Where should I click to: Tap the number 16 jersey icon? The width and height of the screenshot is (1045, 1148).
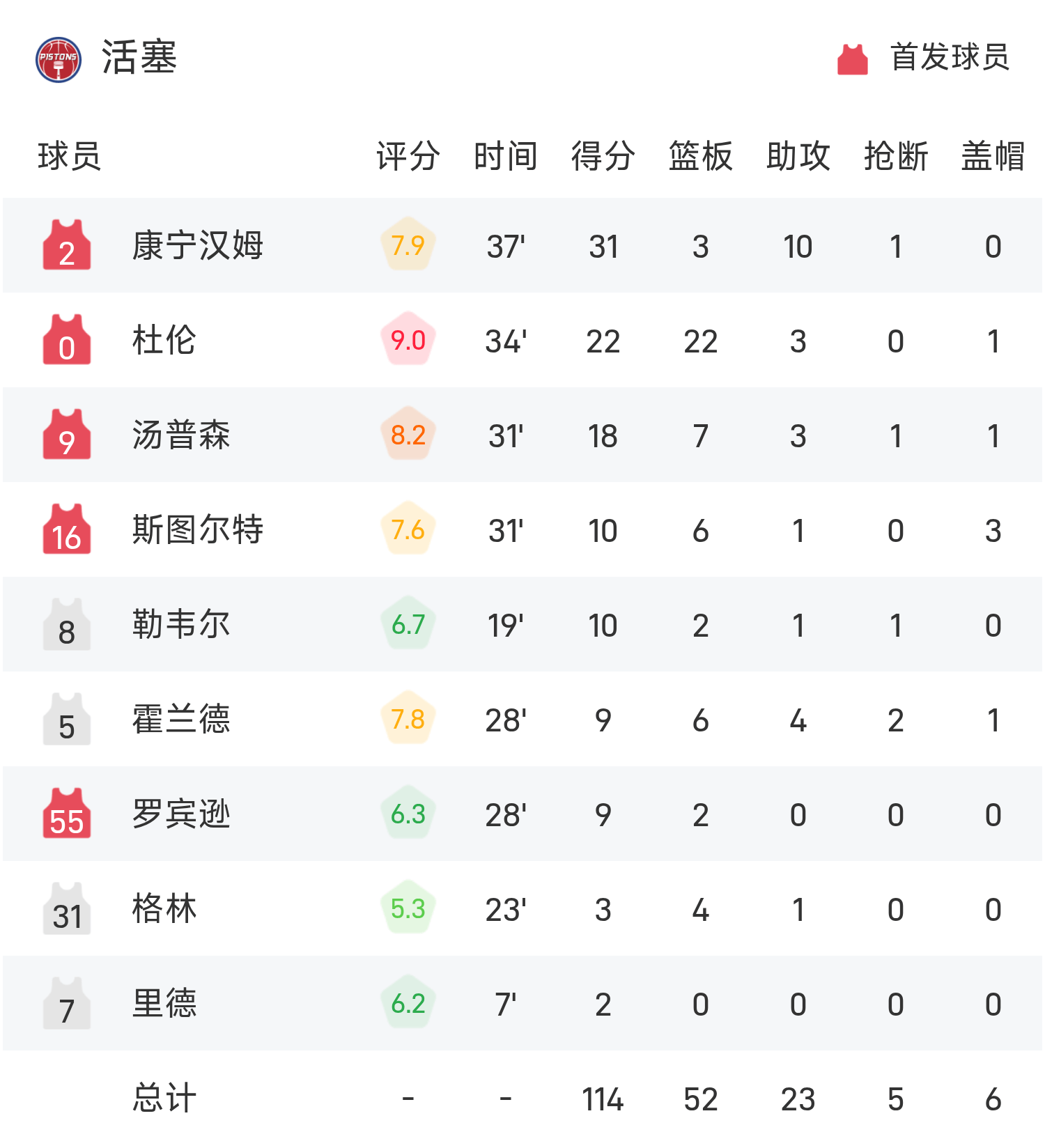[x=67, y=529]
